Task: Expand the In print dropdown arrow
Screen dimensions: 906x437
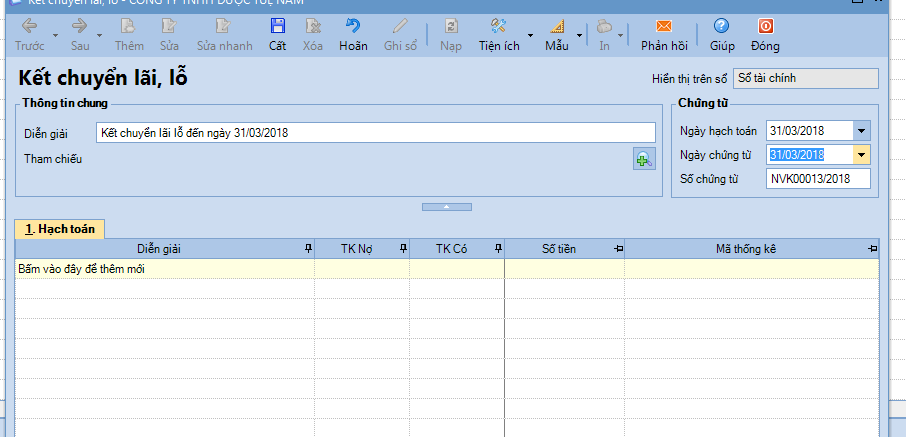Action: click(621, 35)
